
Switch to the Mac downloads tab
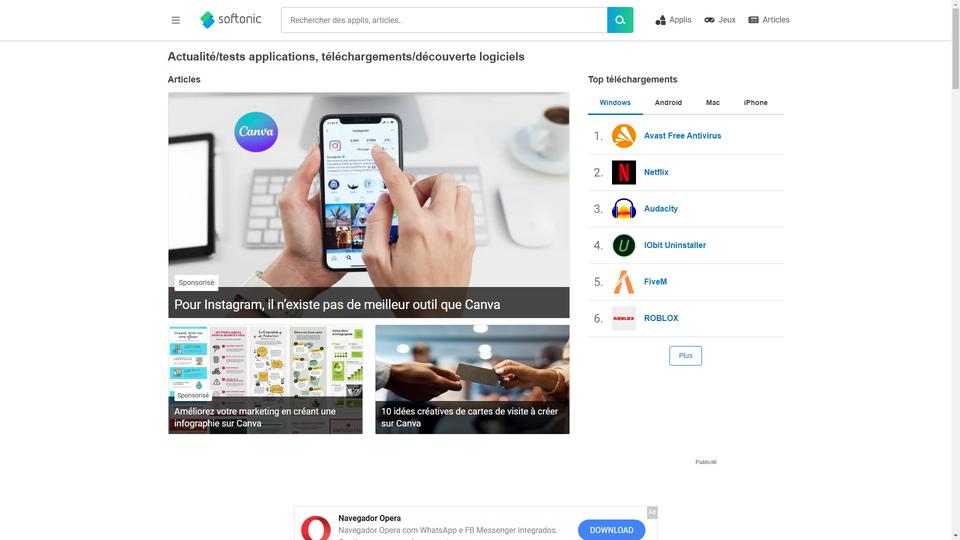pyautogui.click(x=713, y=102)
